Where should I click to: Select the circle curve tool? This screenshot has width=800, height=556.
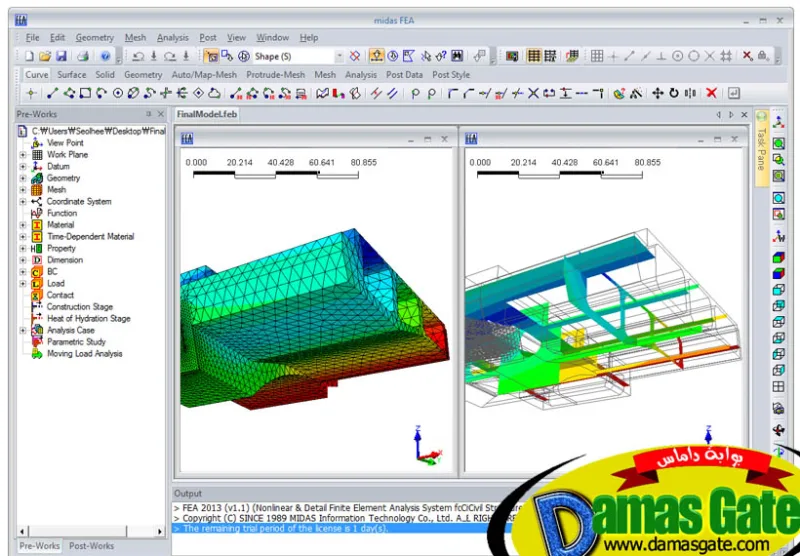pyautogui.click(x=118, y=93)
